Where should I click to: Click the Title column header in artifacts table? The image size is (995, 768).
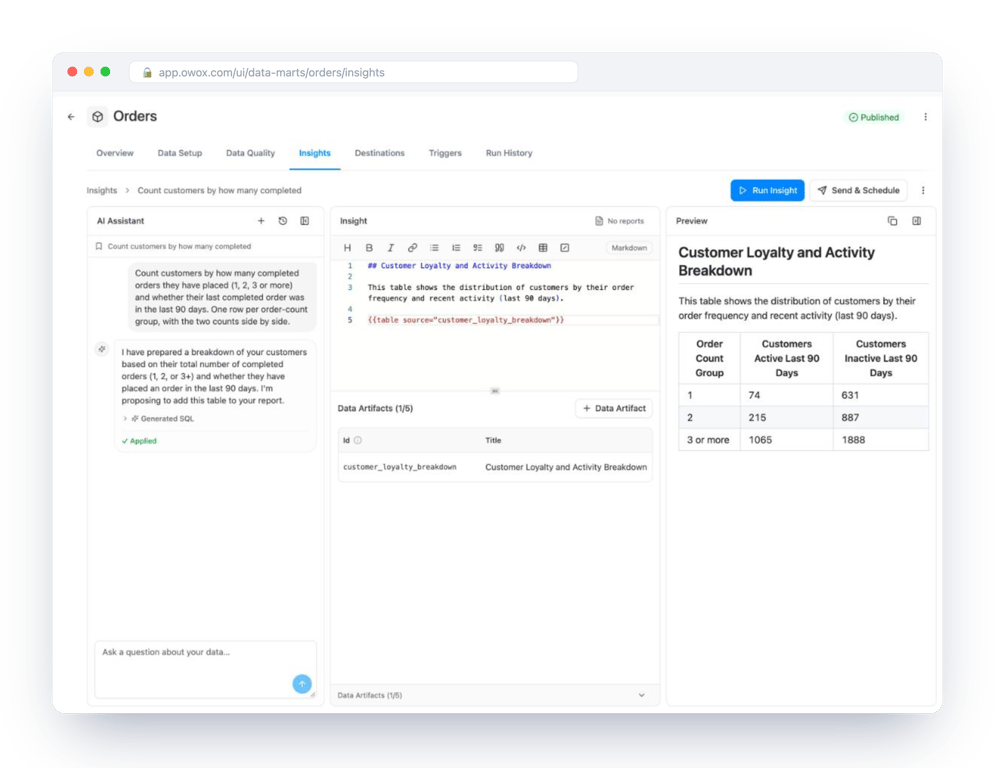click(493, 440)
